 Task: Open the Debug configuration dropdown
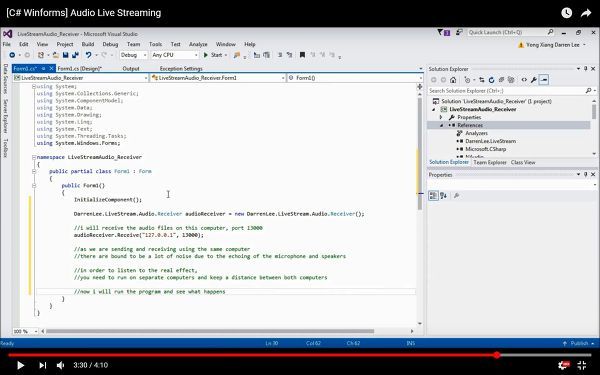tap(133, 55)
